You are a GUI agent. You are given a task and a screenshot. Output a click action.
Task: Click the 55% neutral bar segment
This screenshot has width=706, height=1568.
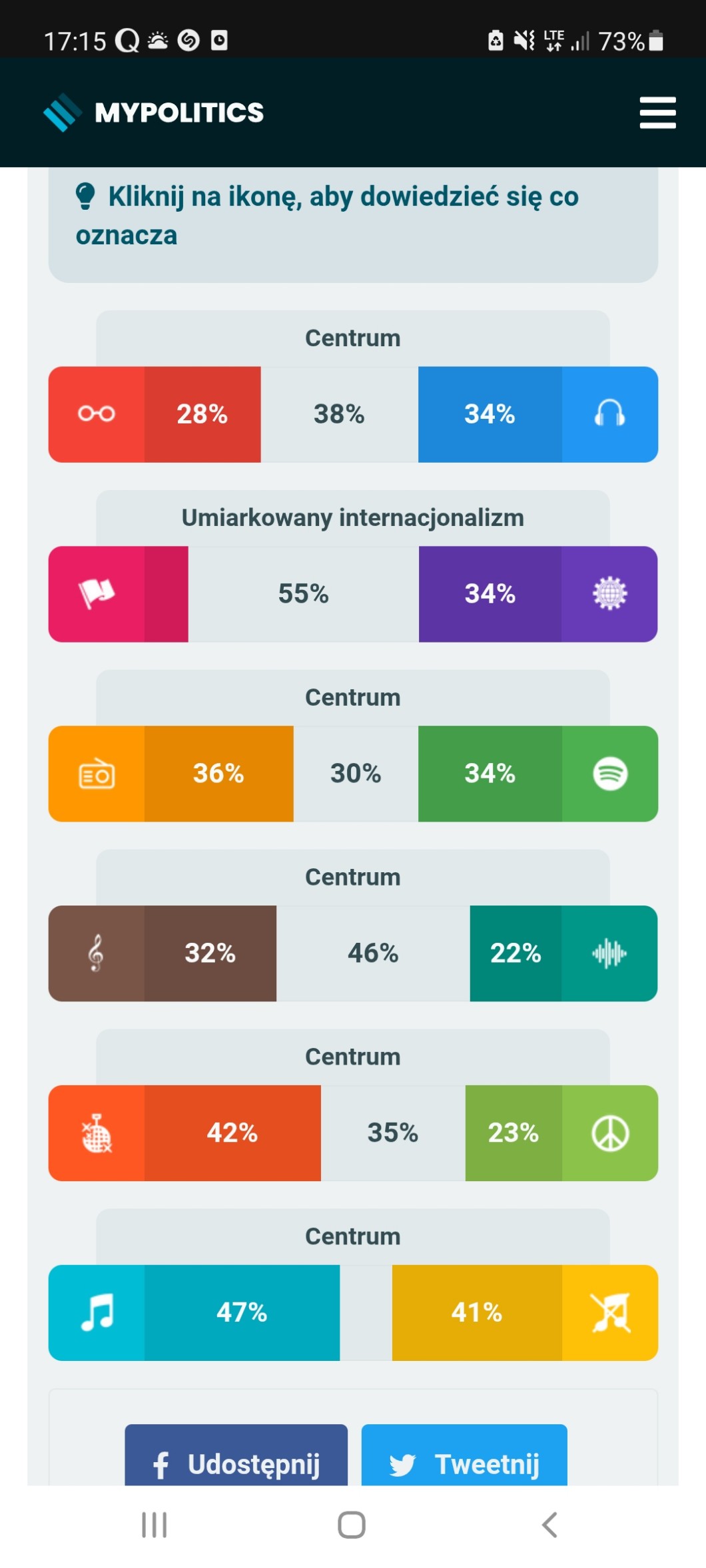tap(303, 594)
